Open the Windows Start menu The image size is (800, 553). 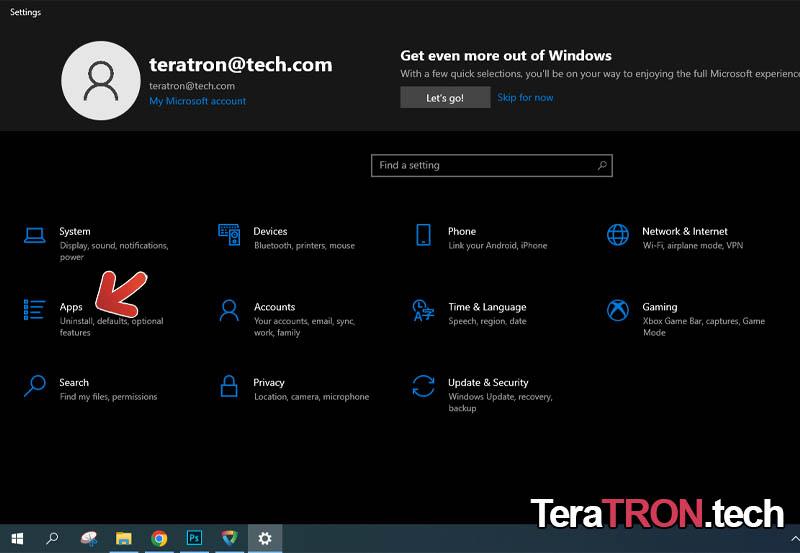pos(17,538)
